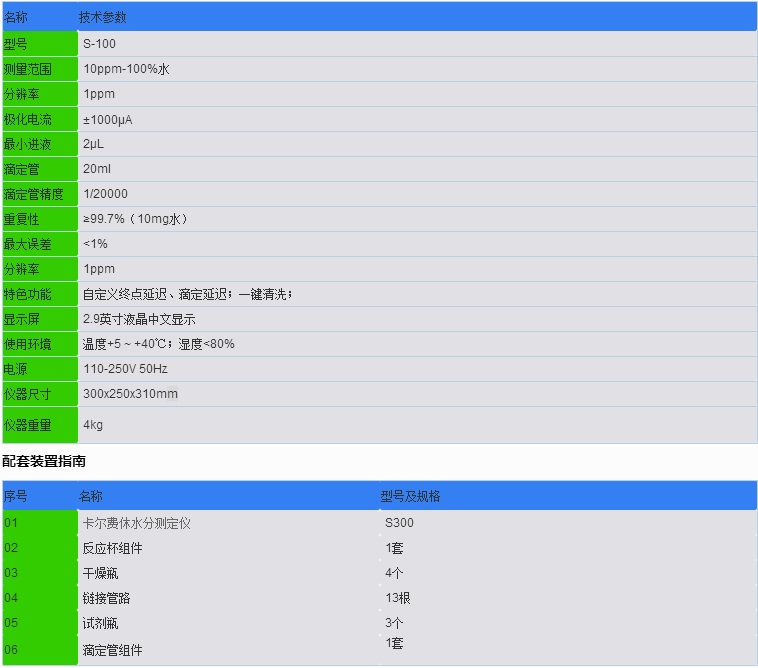Select the 13根 quantity cell
Image resolution: width=758 pixels, height=668 pixels.
coord(398,598)
